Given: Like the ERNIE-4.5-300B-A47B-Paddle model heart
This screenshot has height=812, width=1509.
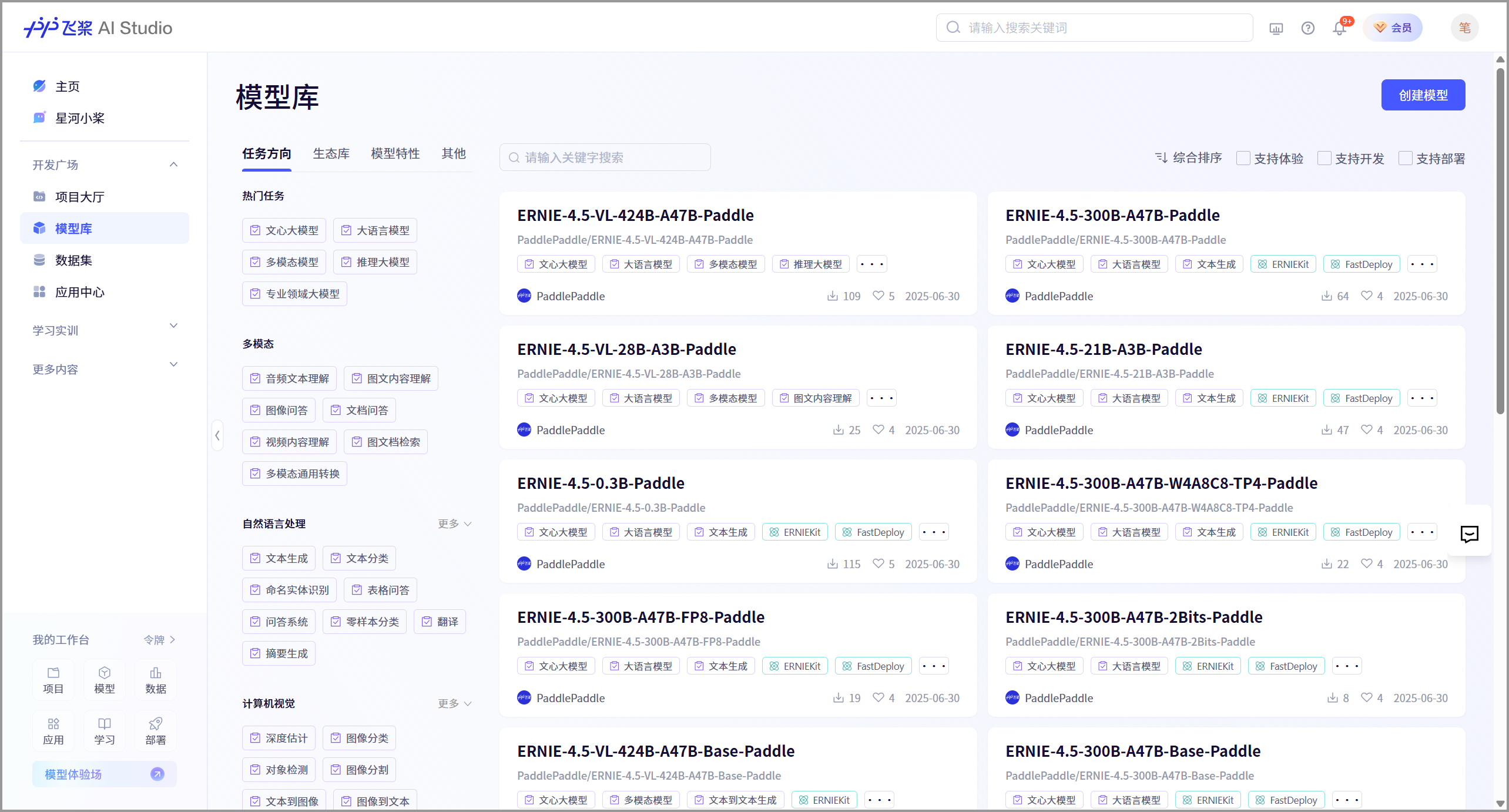Looking at the screenshot, I should tap(1367, 296).
